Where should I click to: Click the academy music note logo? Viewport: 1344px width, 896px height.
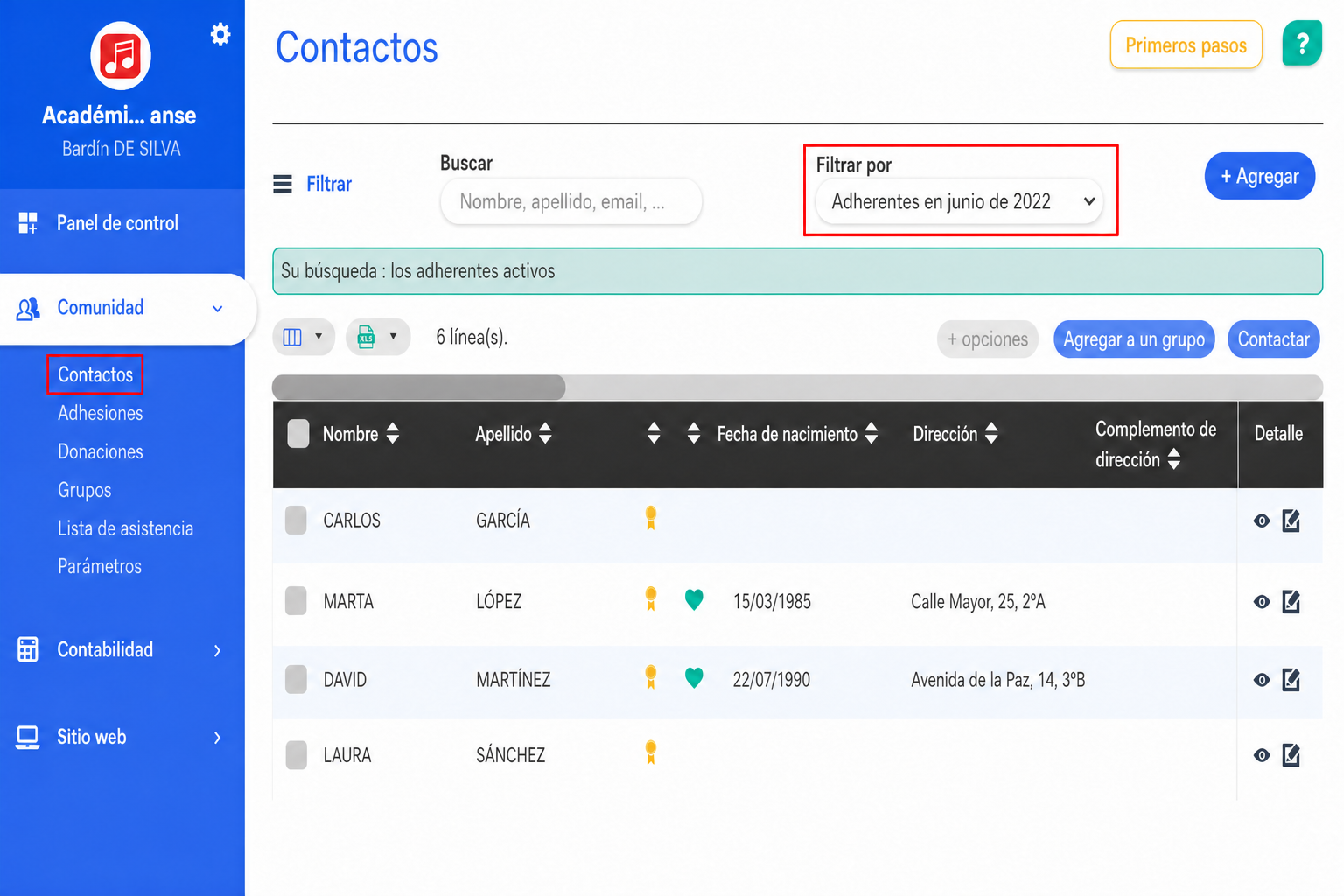(121, 56)
